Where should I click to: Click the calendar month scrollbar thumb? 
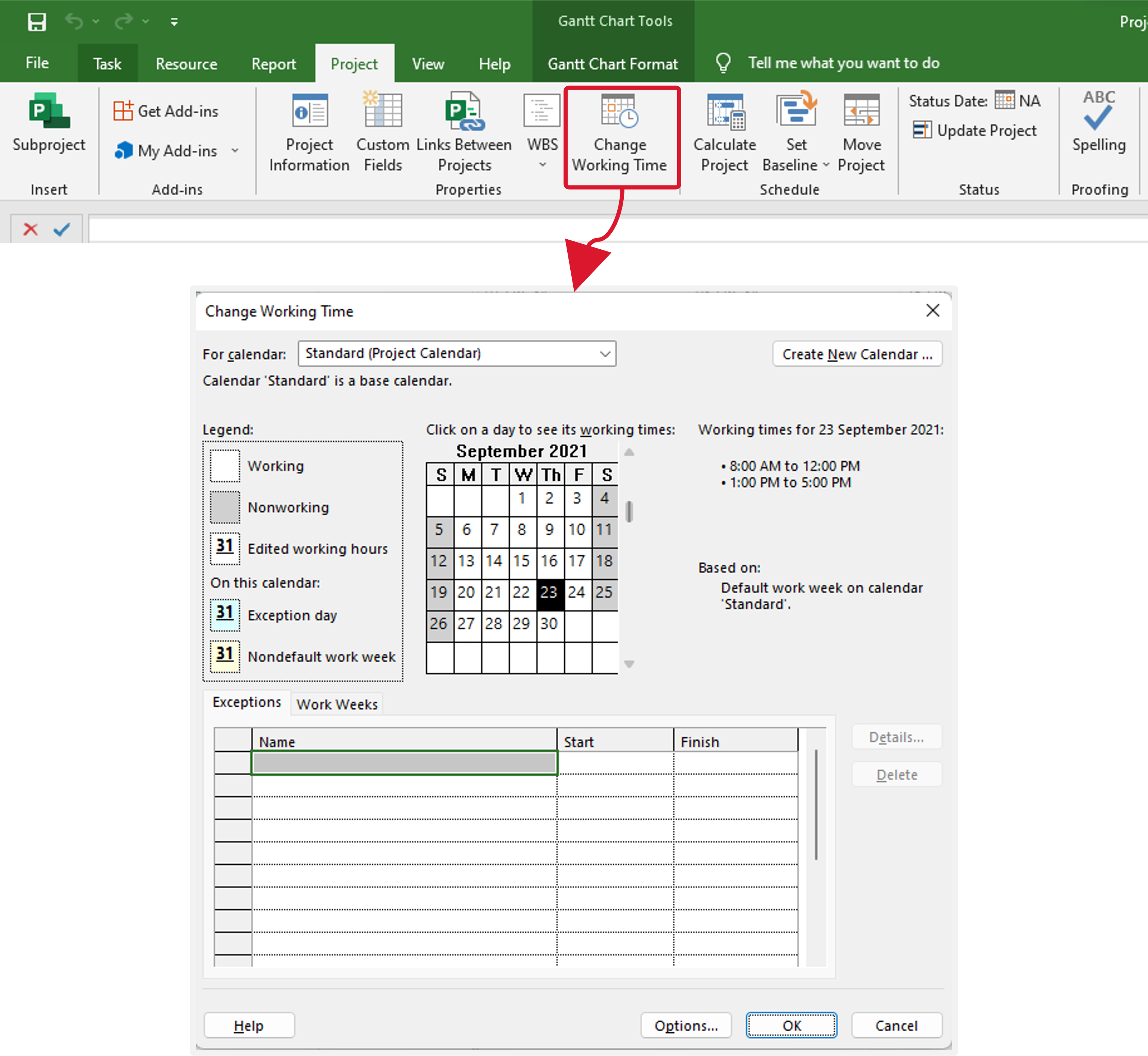pos(629,511)
